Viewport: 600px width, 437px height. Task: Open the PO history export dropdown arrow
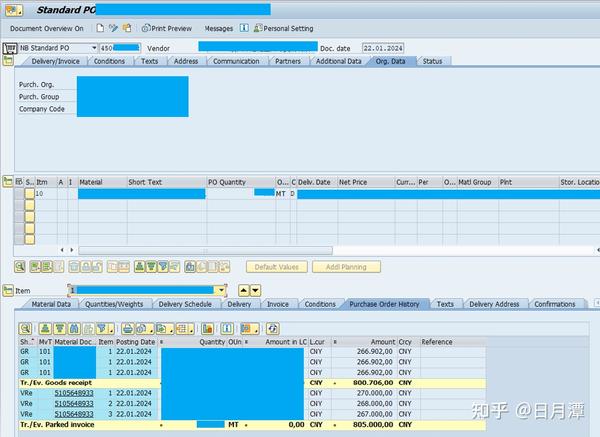click(x=171, y=329)
